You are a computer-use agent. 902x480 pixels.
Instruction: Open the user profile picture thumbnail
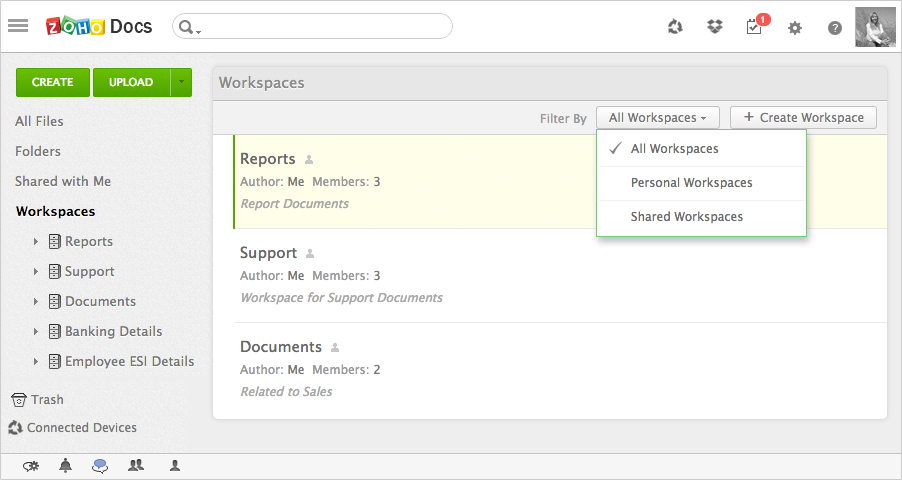click(875, 27)
